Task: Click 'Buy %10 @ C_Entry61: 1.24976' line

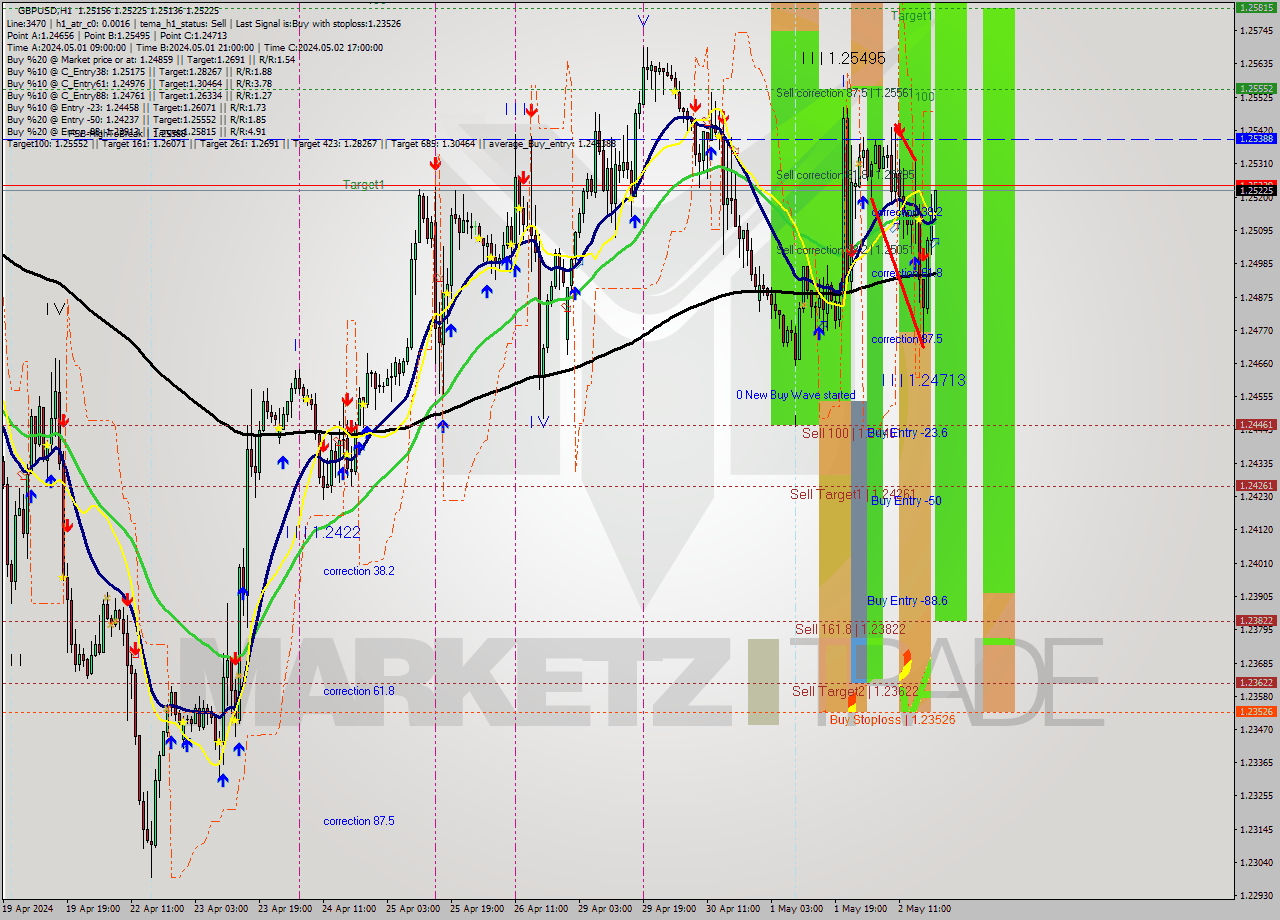Action: pyautogui.click(x=138, y=83)
